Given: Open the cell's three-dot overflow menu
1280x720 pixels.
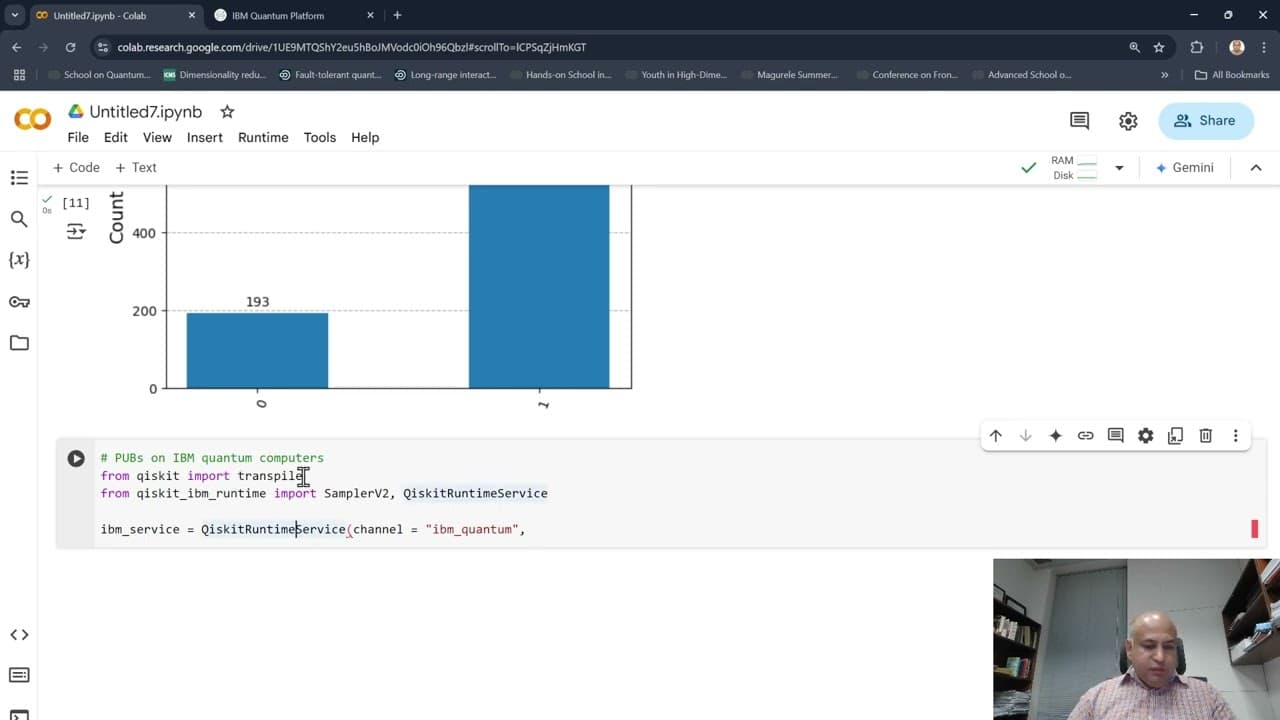Looking at the screenshot, I should coord(1236,435).
